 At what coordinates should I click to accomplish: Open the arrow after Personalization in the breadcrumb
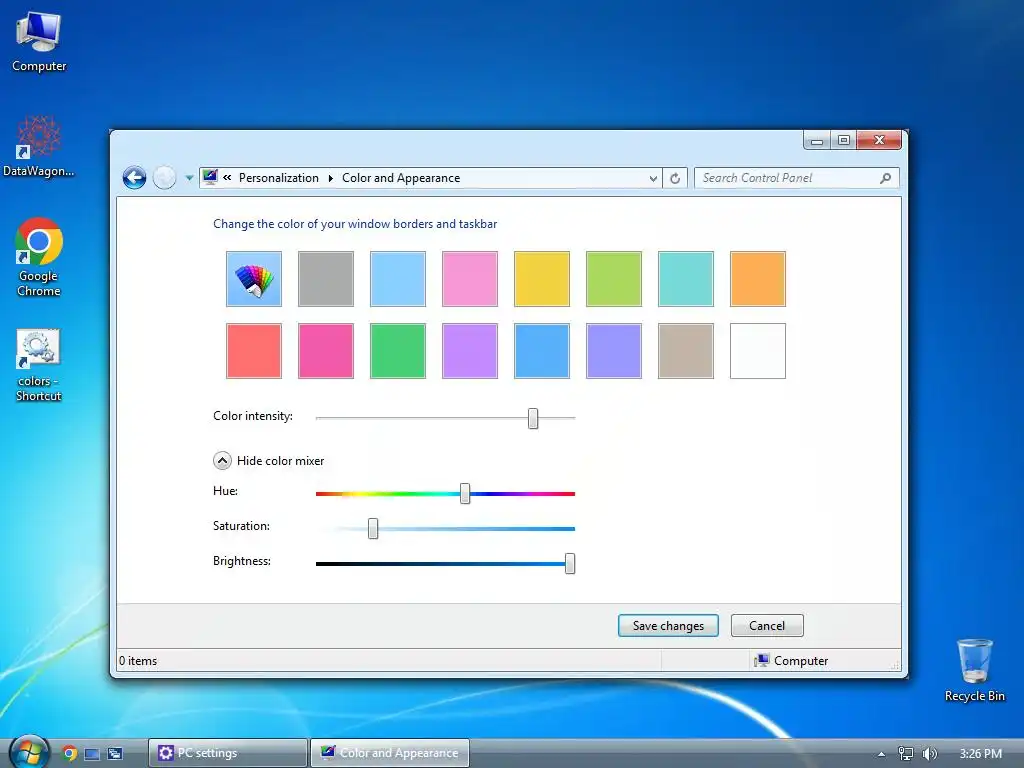330,178
